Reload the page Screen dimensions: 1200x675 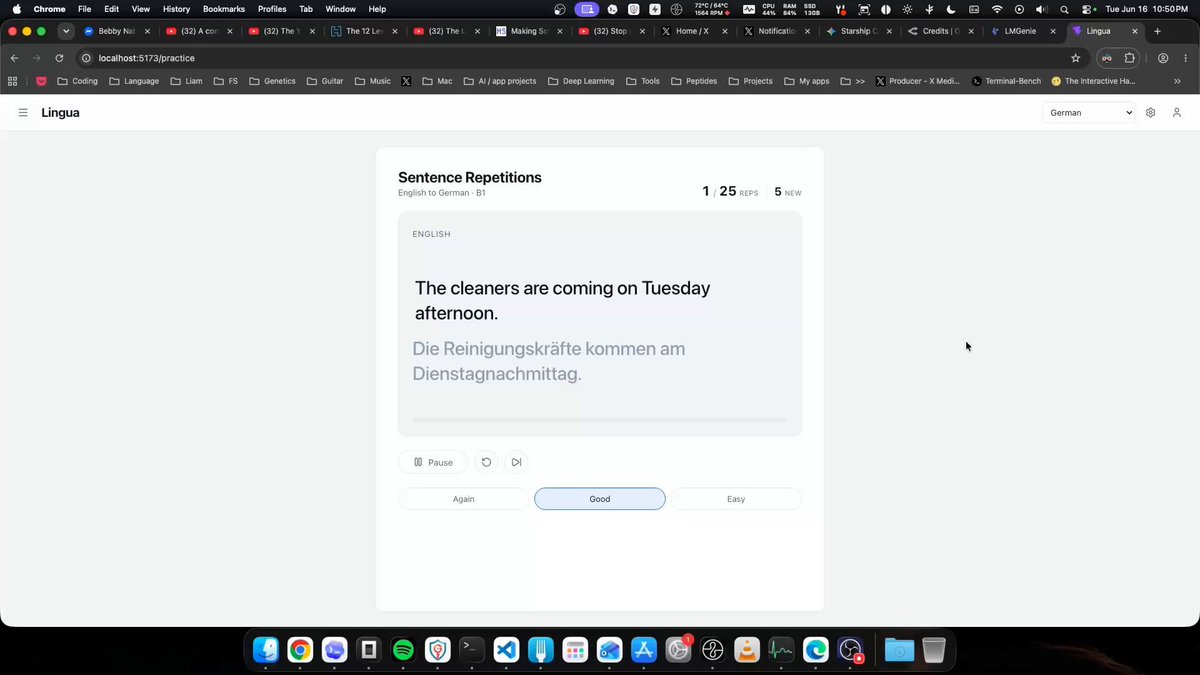59,58
